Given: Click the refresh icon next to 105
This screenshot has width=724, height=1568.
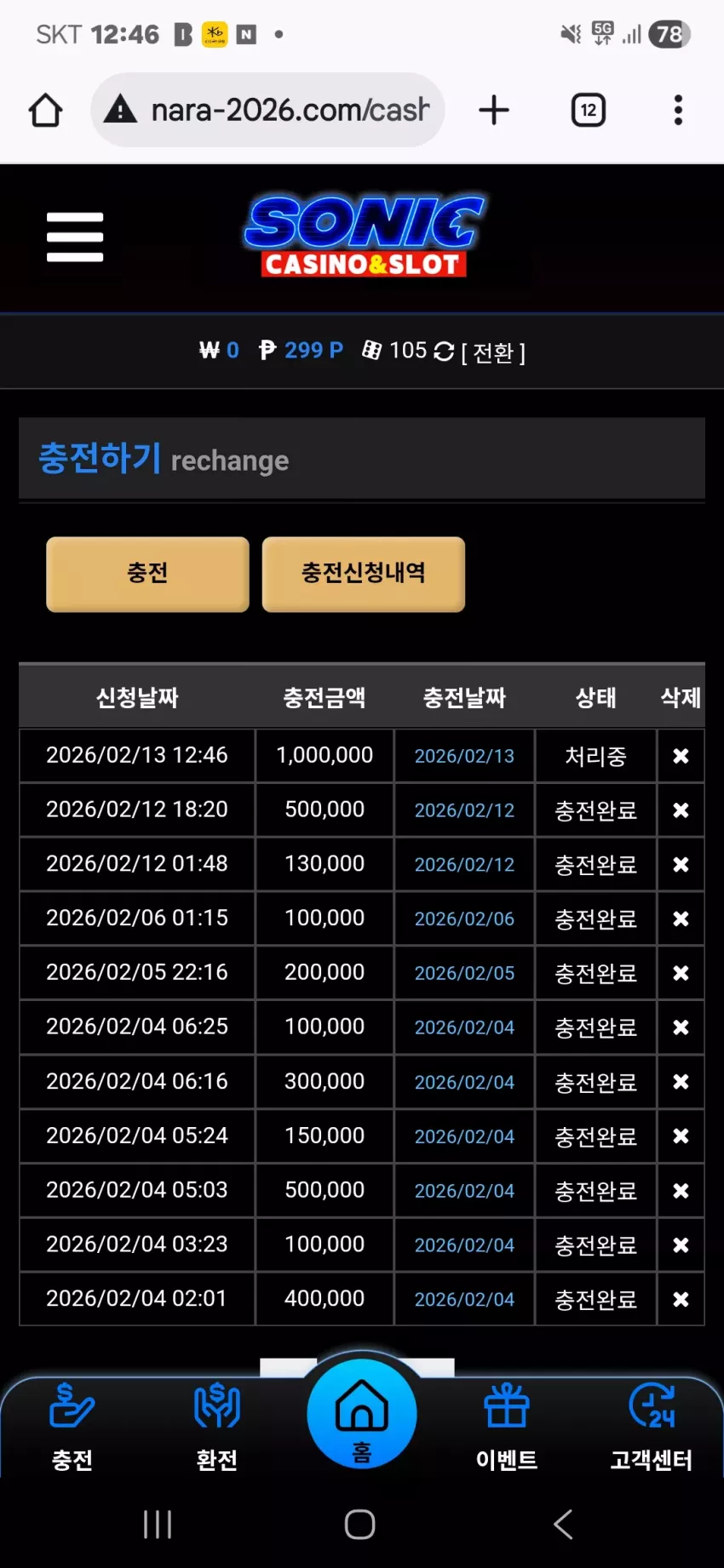Looking at the screenshot, I should point(444,351).
